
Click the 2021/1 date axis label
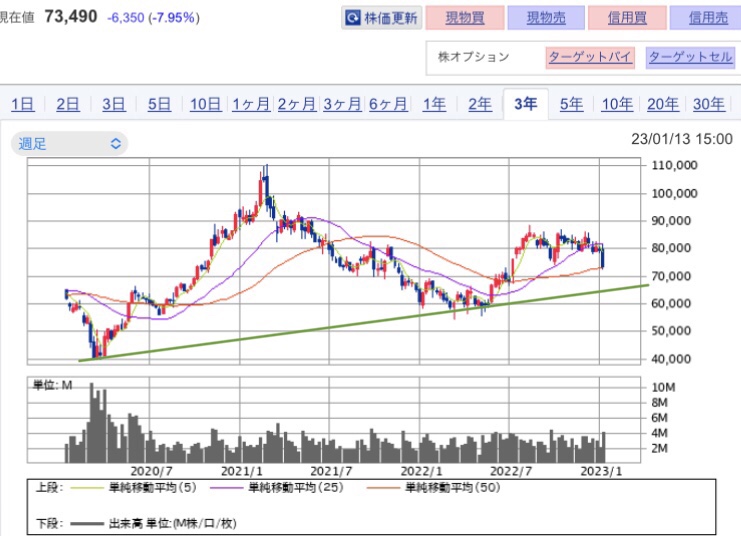coord(241,471)
